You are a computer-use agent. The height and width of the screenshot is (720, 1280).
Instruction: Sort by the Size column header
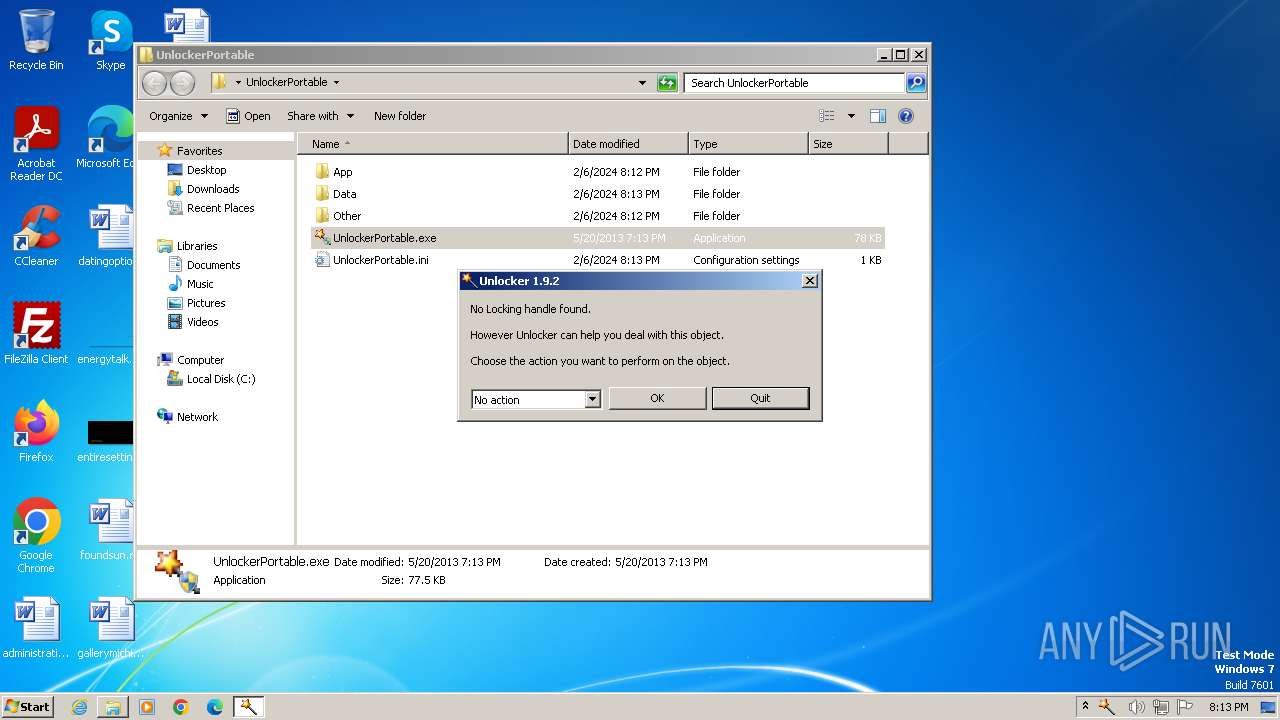(x=848, y=144)
